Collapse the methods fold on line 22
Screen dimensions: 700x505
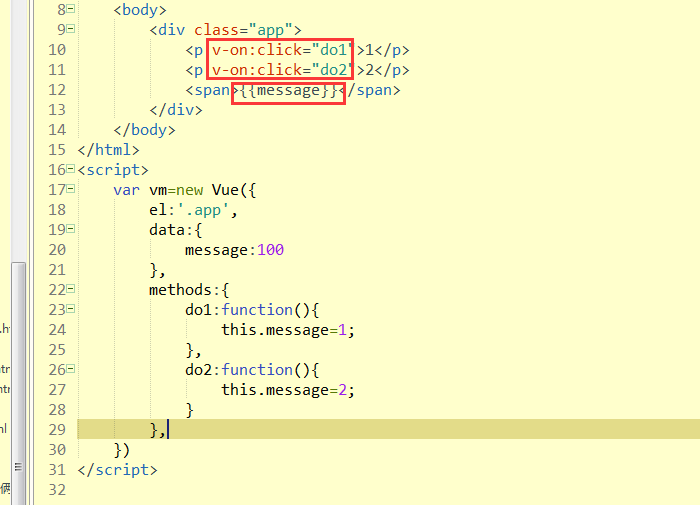point(71,289)
